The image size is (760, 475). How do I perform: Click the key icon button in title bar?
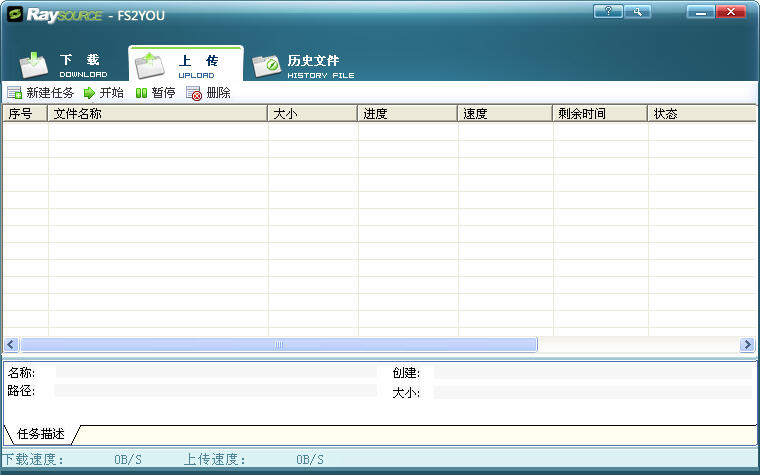pyautogui.click(x=636, y=11)
